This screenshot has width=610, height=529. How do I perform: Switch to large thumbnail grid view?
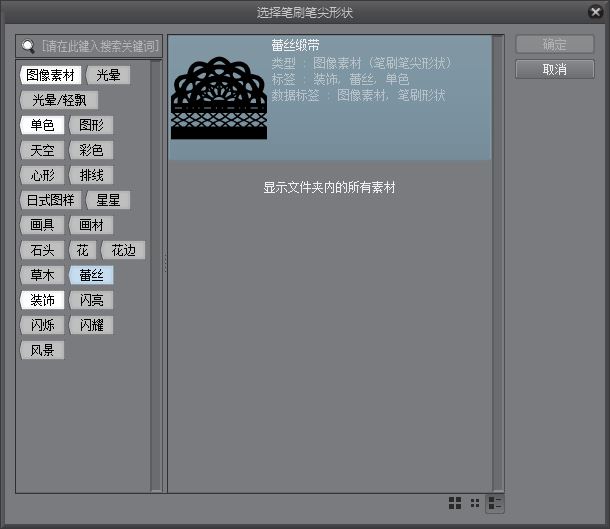pyautogui.click(x=455, y=503)
